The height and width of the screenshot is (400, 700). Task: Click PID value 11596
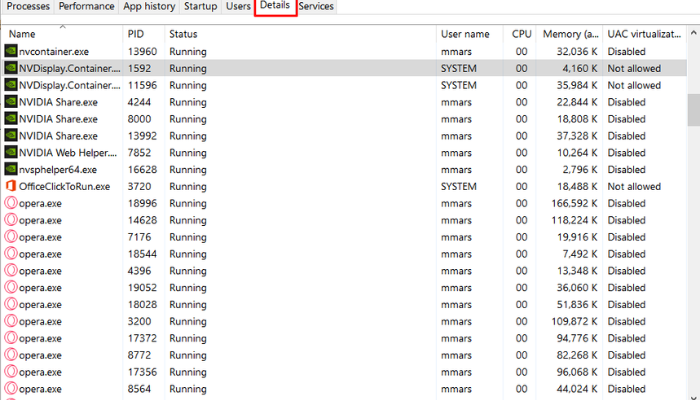[x=142, y=85]
